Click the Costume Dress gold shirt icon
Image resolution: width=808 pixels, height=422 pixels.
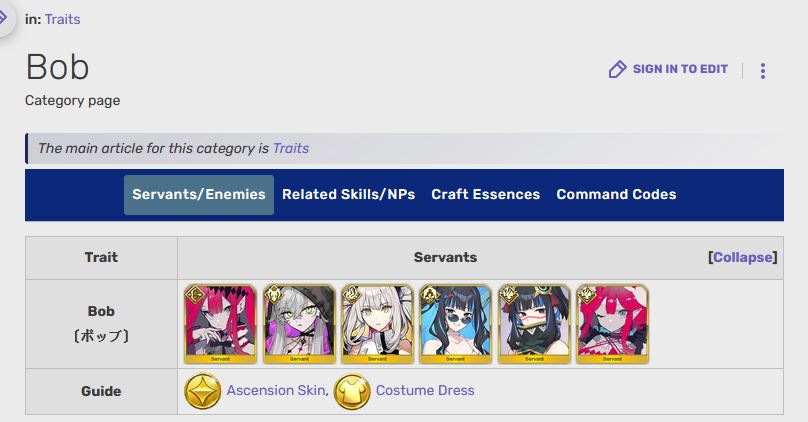coord(352,391)
